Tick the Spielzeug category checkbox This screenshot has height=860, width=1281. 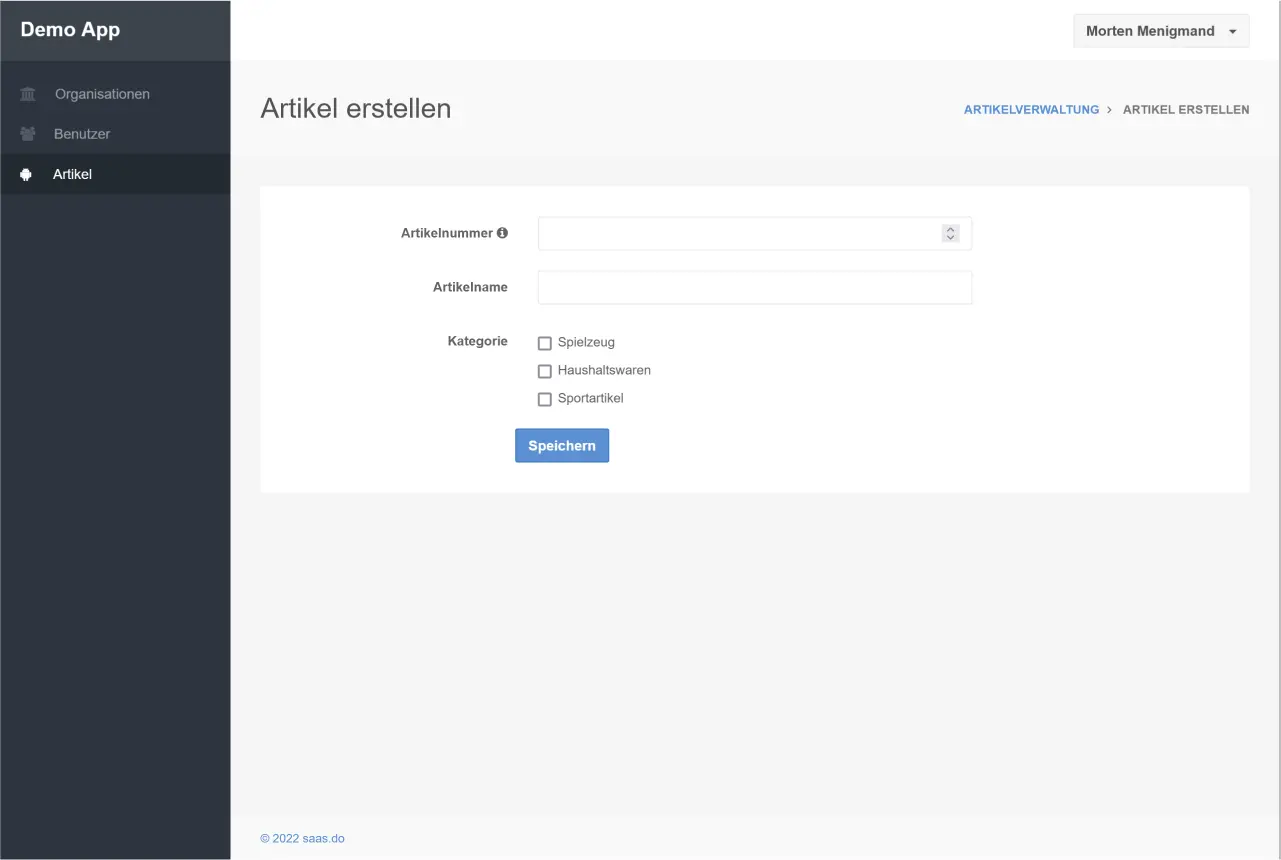tap(545, 343)
